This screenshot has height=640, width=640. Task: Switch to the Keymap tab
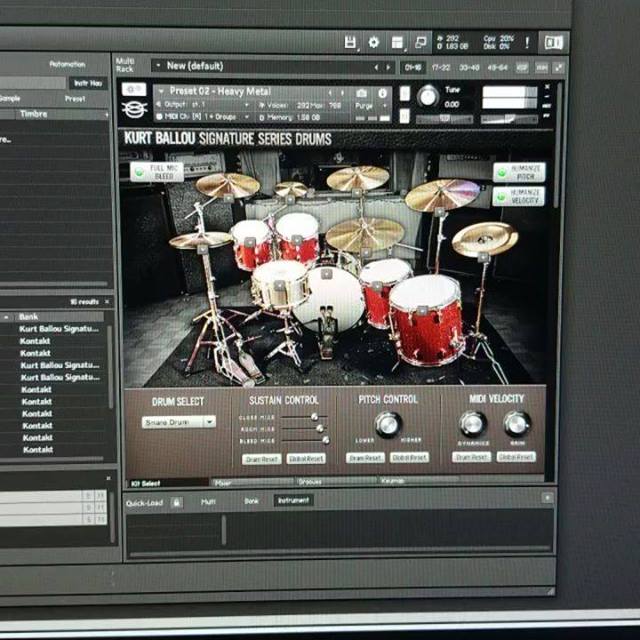click(x=419, y=481)
